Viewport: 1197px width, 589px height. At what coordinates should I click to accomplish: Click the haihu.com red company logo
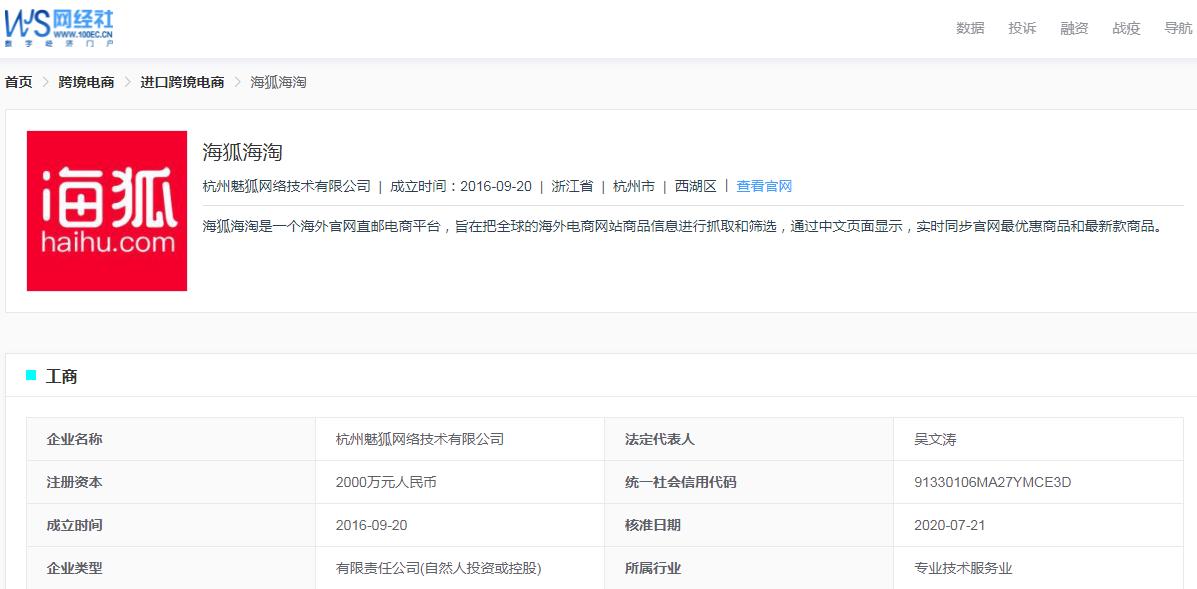click(107, 211)
